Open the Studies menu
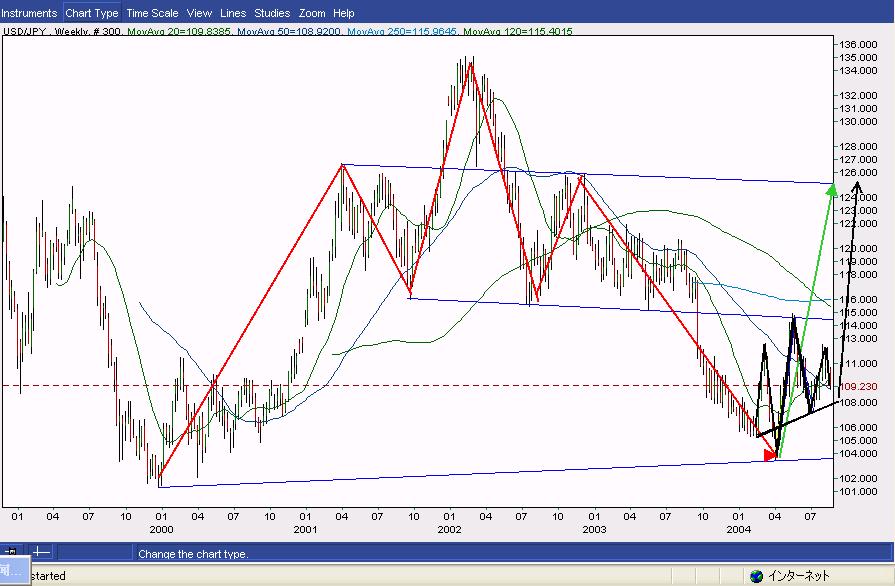The width and height of the screenshot is (895, 586). coord(272,13)
